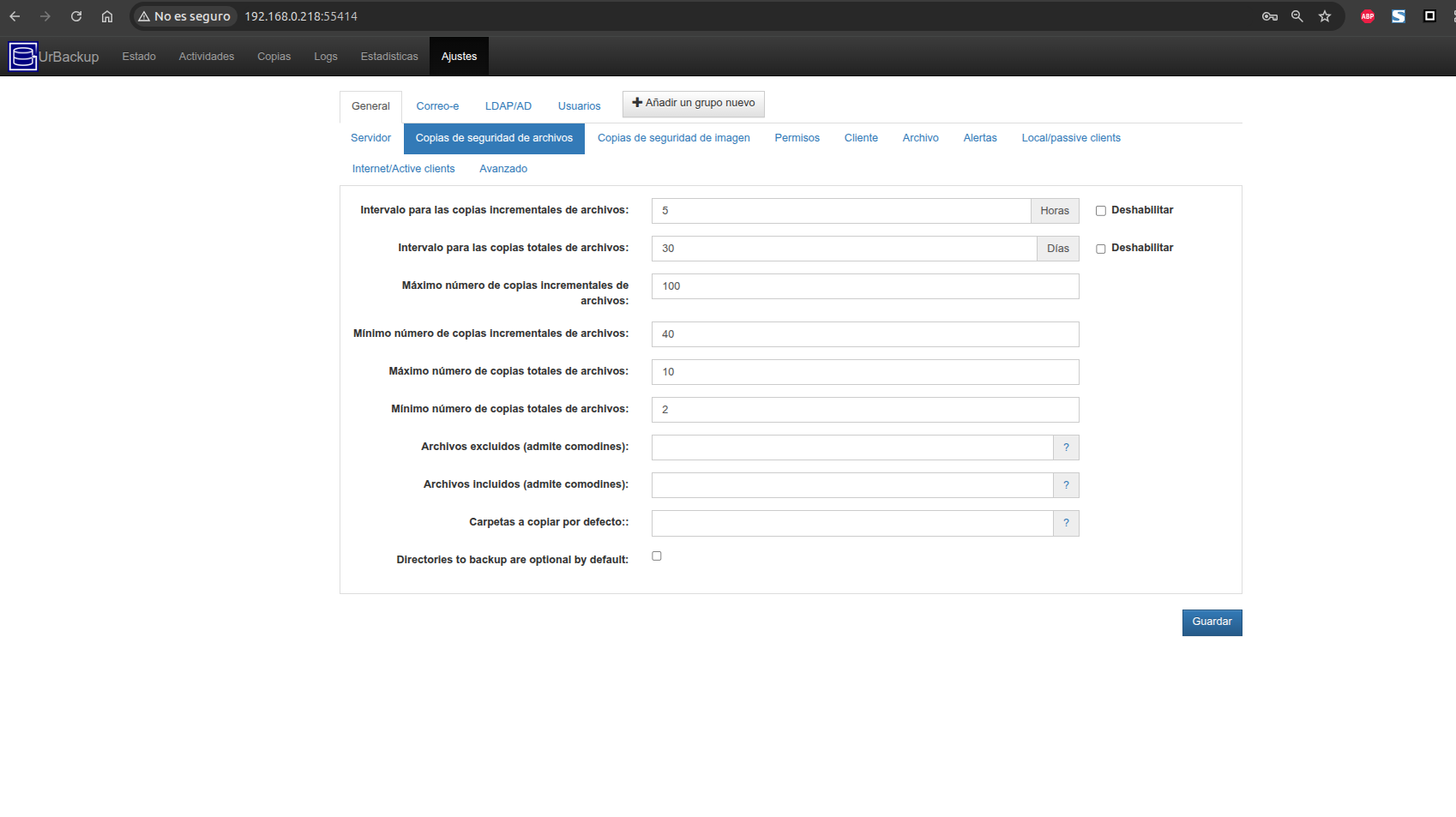Go to the Avanzado settings tab

[x=503, y=169]
